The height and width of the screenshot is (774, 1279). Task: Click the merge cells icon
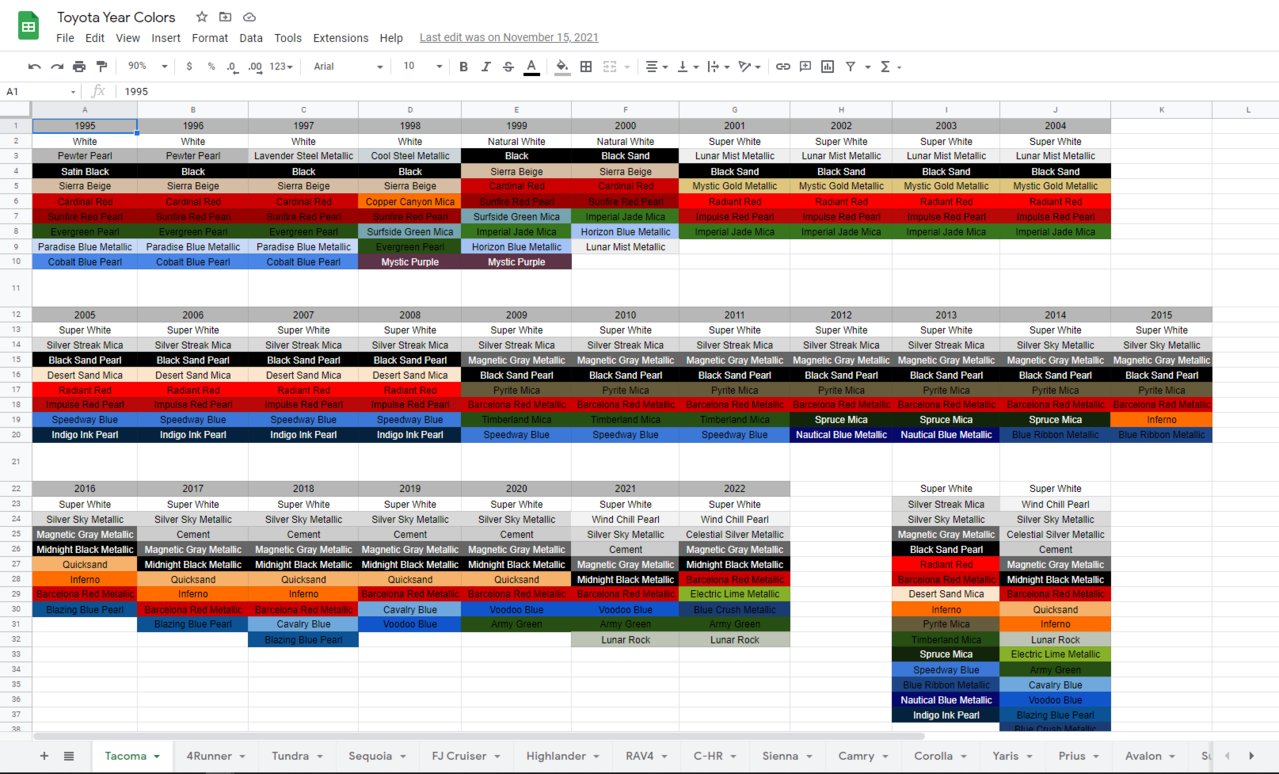coord(609,66)
